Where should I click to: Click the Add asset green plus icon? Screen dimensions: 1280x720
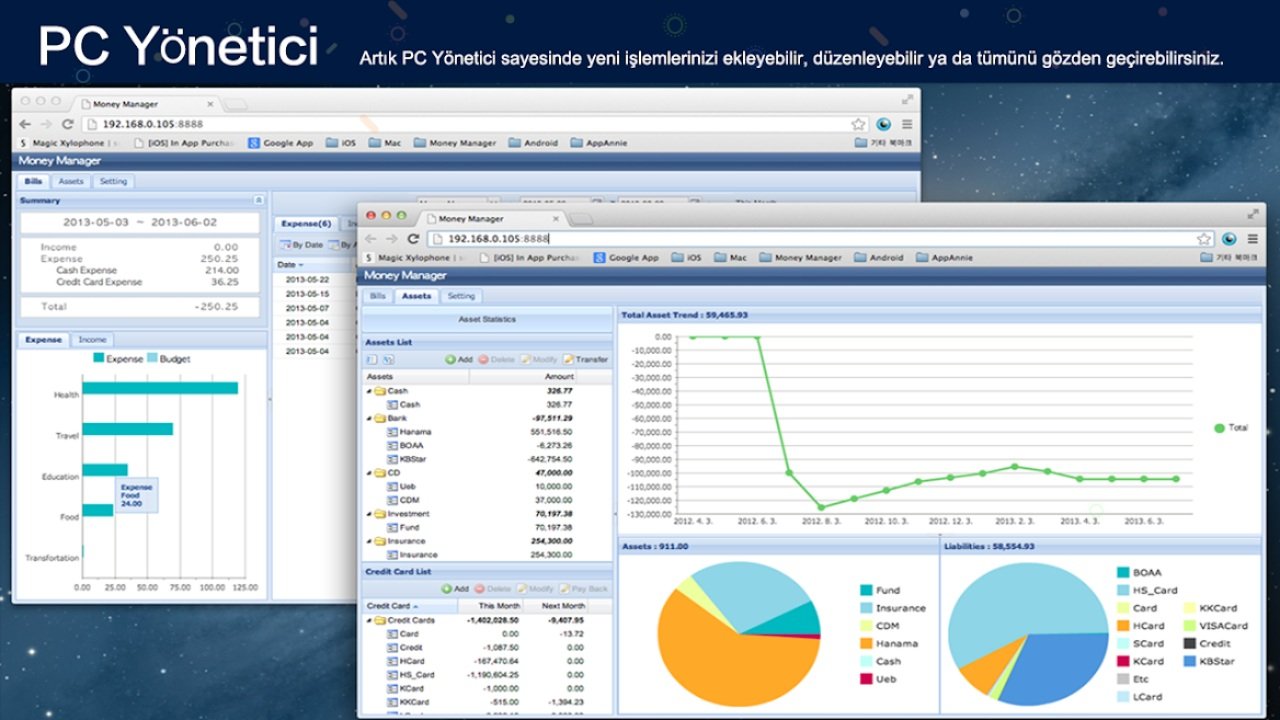450,359
